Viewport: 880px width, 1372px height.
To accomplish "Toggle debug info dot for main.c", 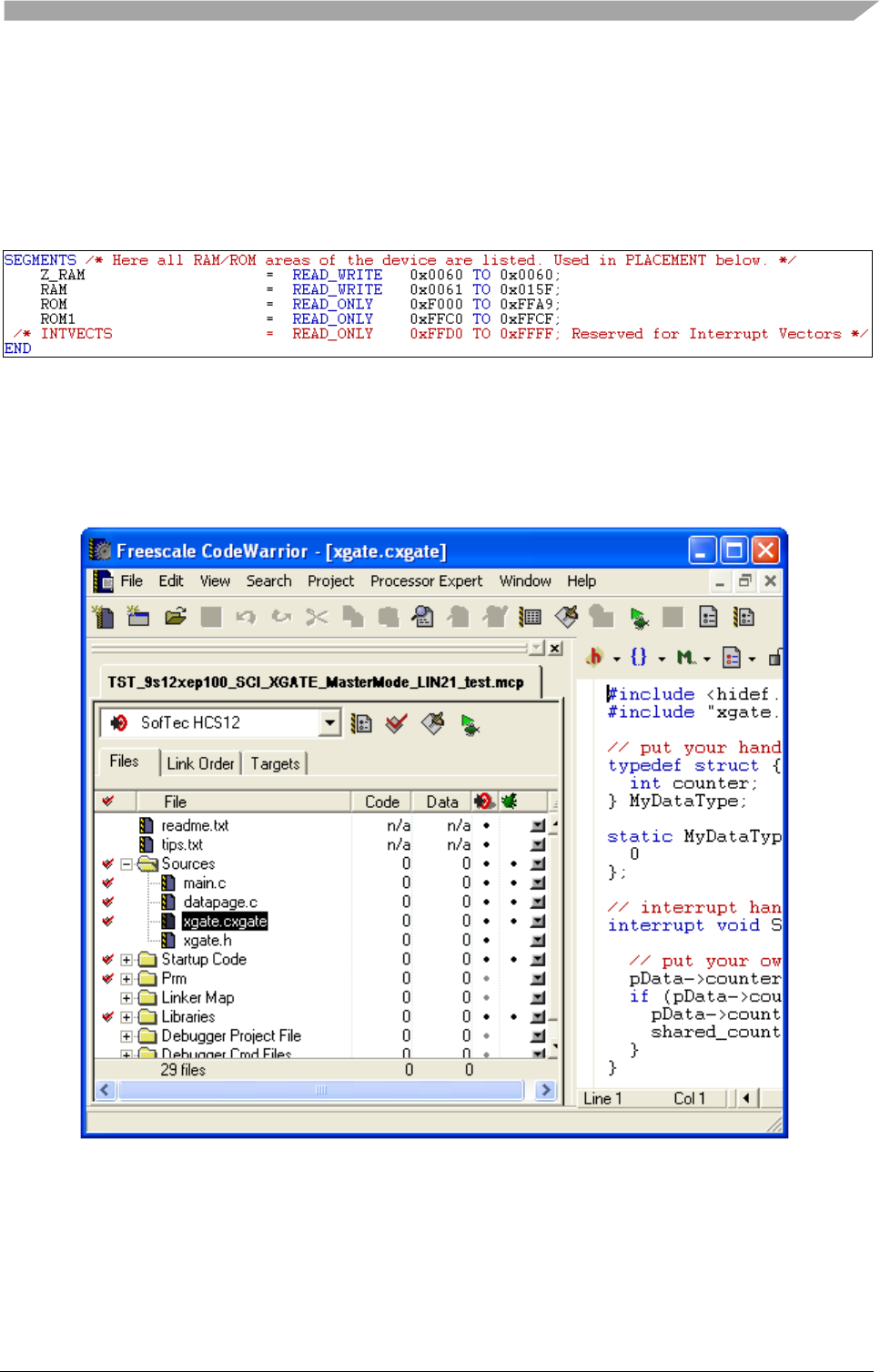I will (x=513, y=883).
